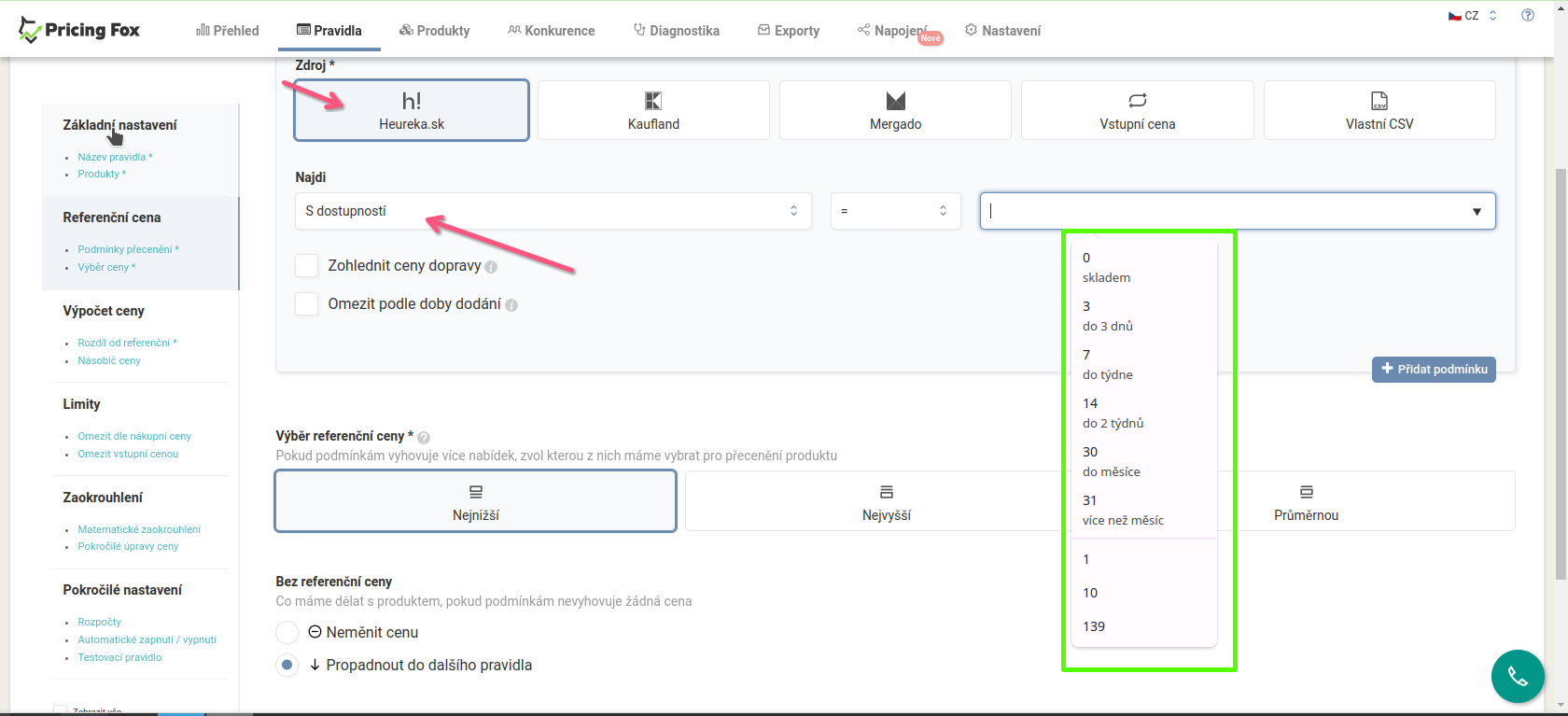
Task: Open the Název pravidla link
Action: [115, 157]
